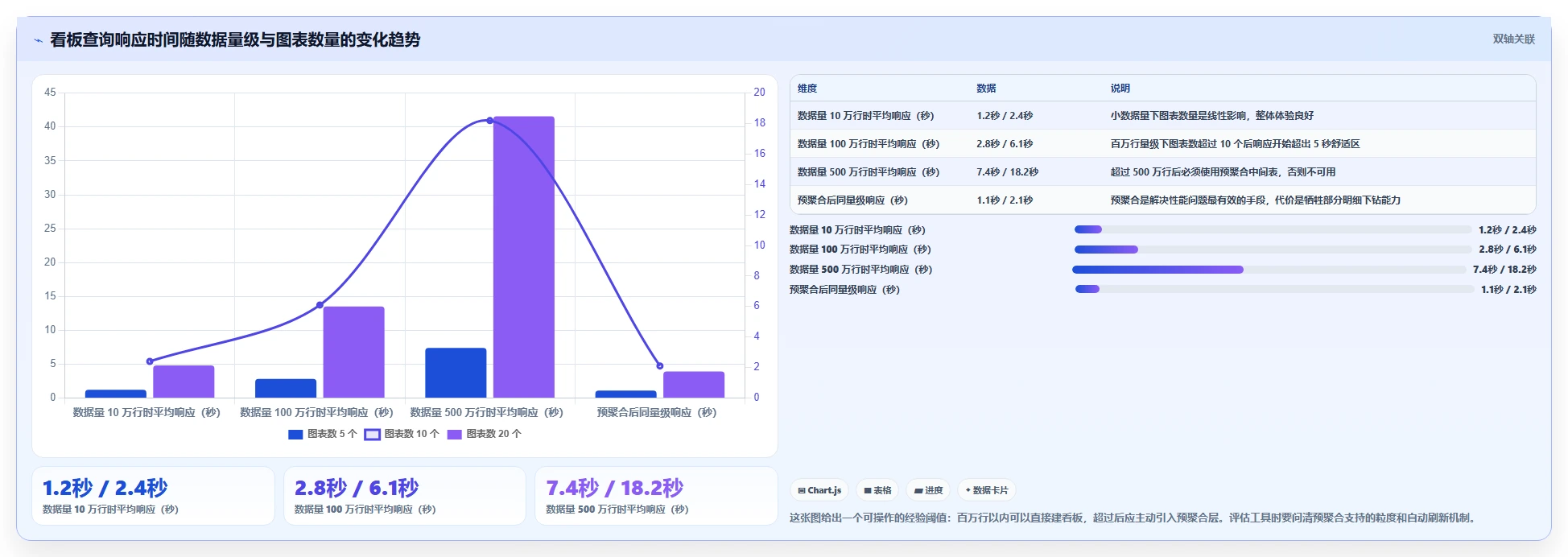Toggle the 图表数 20 个 legend series
This screenshot has height=557, width=1568.
point(485,434)
